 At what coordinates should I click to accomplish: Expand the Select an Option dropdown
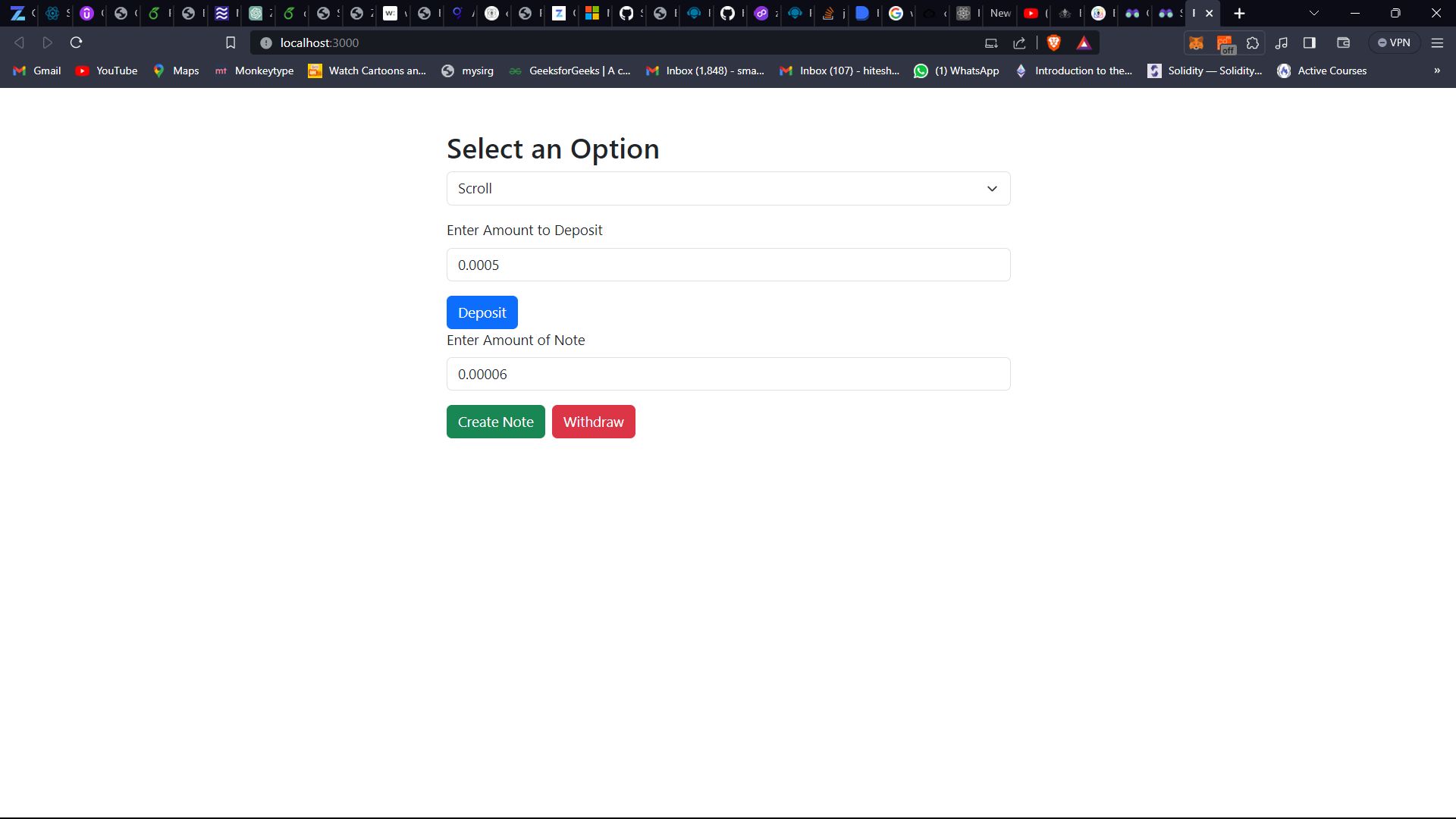pyautogui.click(x=728, y=188)
